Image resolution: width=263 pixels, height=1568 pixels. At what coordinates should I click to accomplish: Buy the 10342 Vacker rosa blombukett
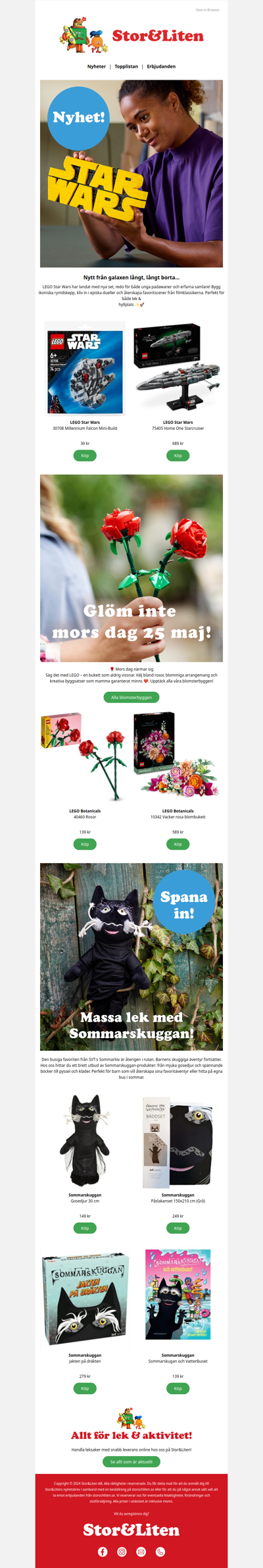(178, 844)
